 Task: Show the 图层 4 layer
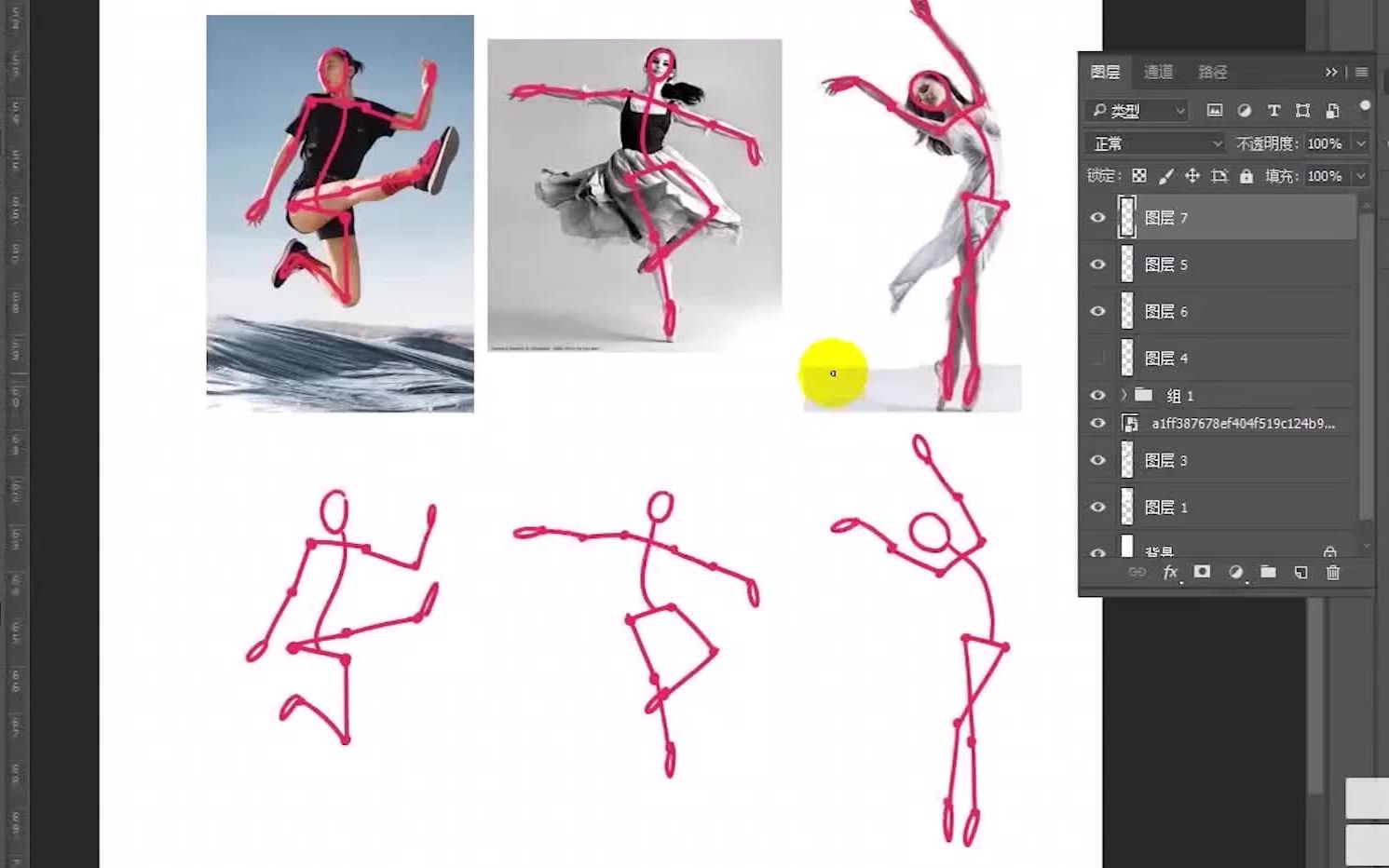coord(1097,358)
